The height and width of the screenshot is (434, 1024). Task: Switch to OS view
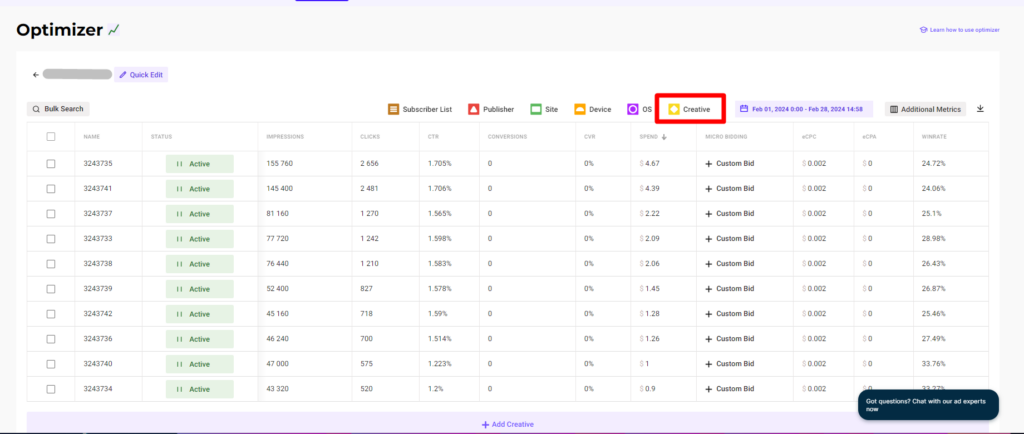[639, 110]
